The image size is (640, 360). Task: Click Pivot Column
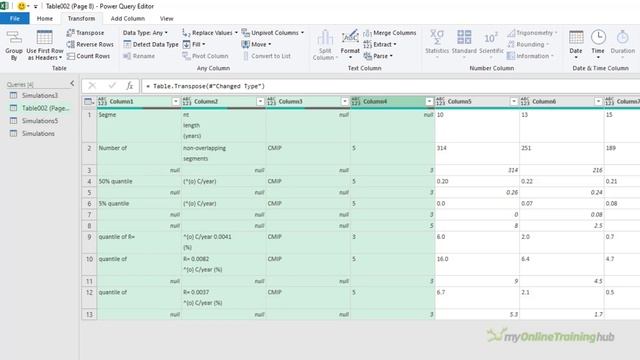coord(205,56)
